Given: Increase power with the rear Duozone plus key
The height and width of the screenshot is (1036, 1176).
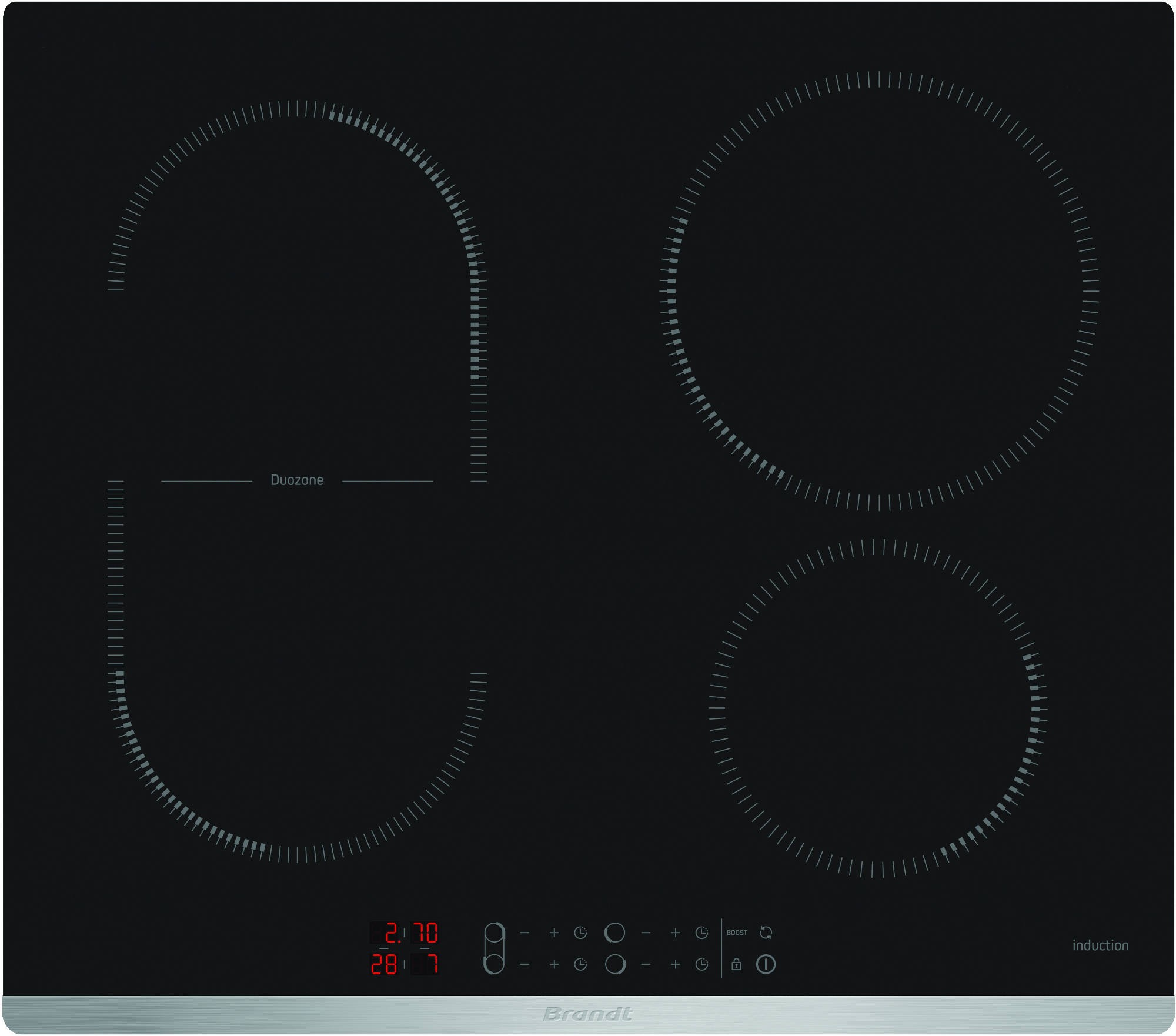Looking at the screenshot, I should click(554, 933).
